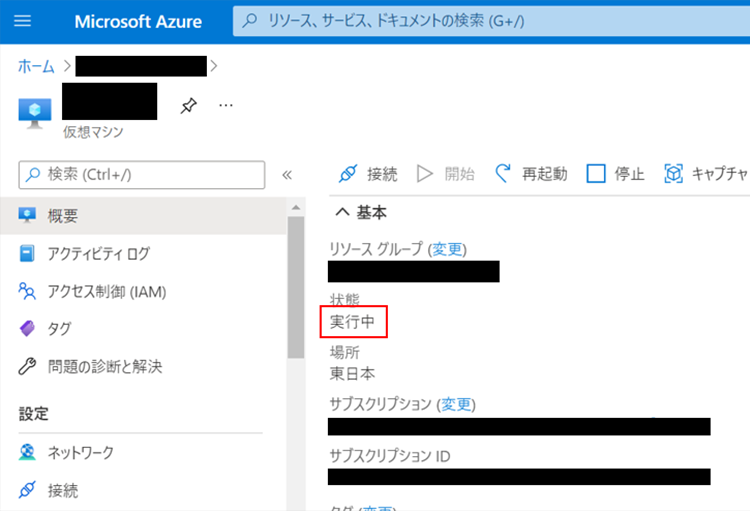This screenshot has width=750, height=511.
Task: Click the Microsoft Azure logo text
Action: click(138, 22)
